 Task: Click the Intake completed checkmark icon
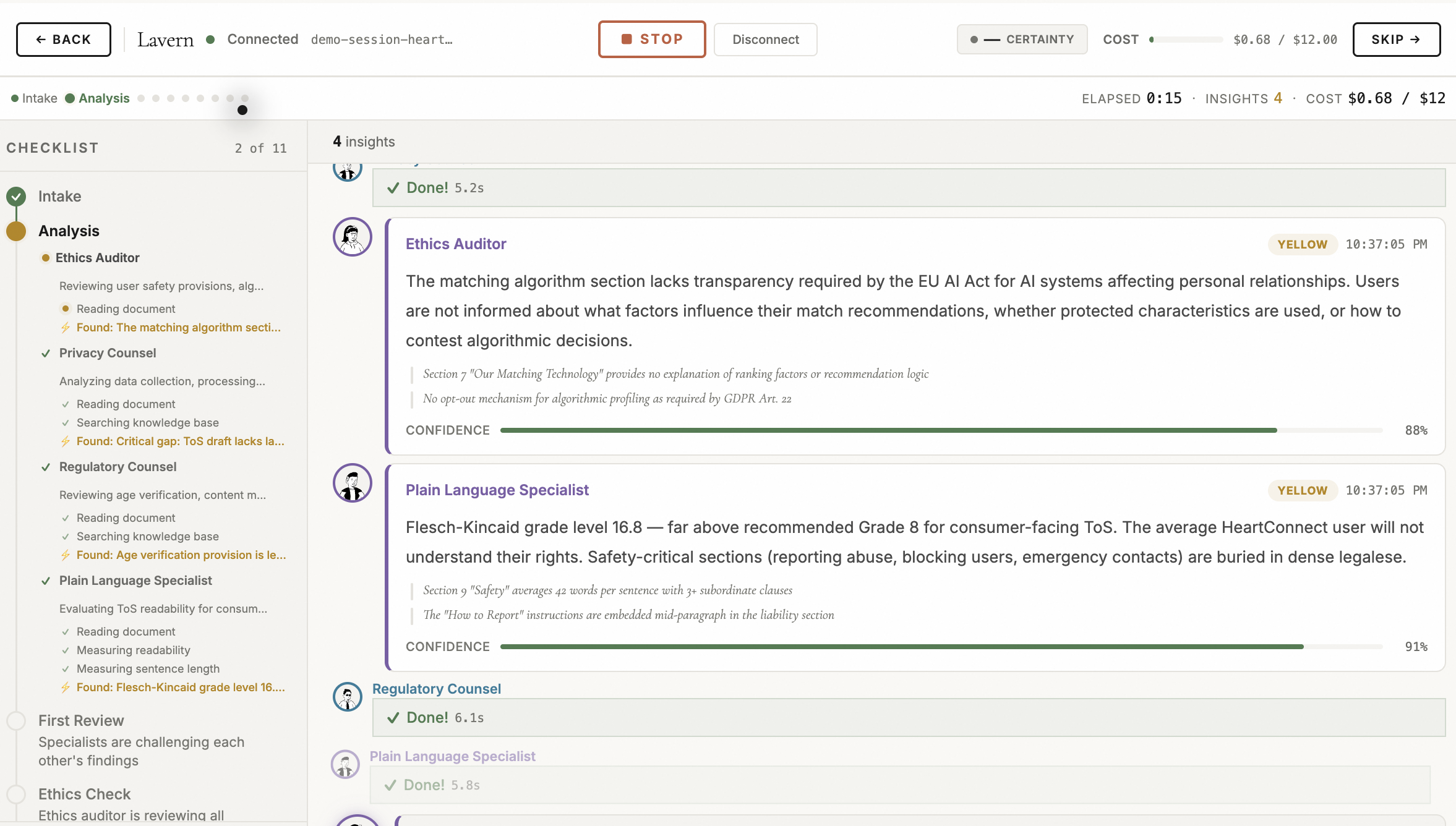point(16,197)
